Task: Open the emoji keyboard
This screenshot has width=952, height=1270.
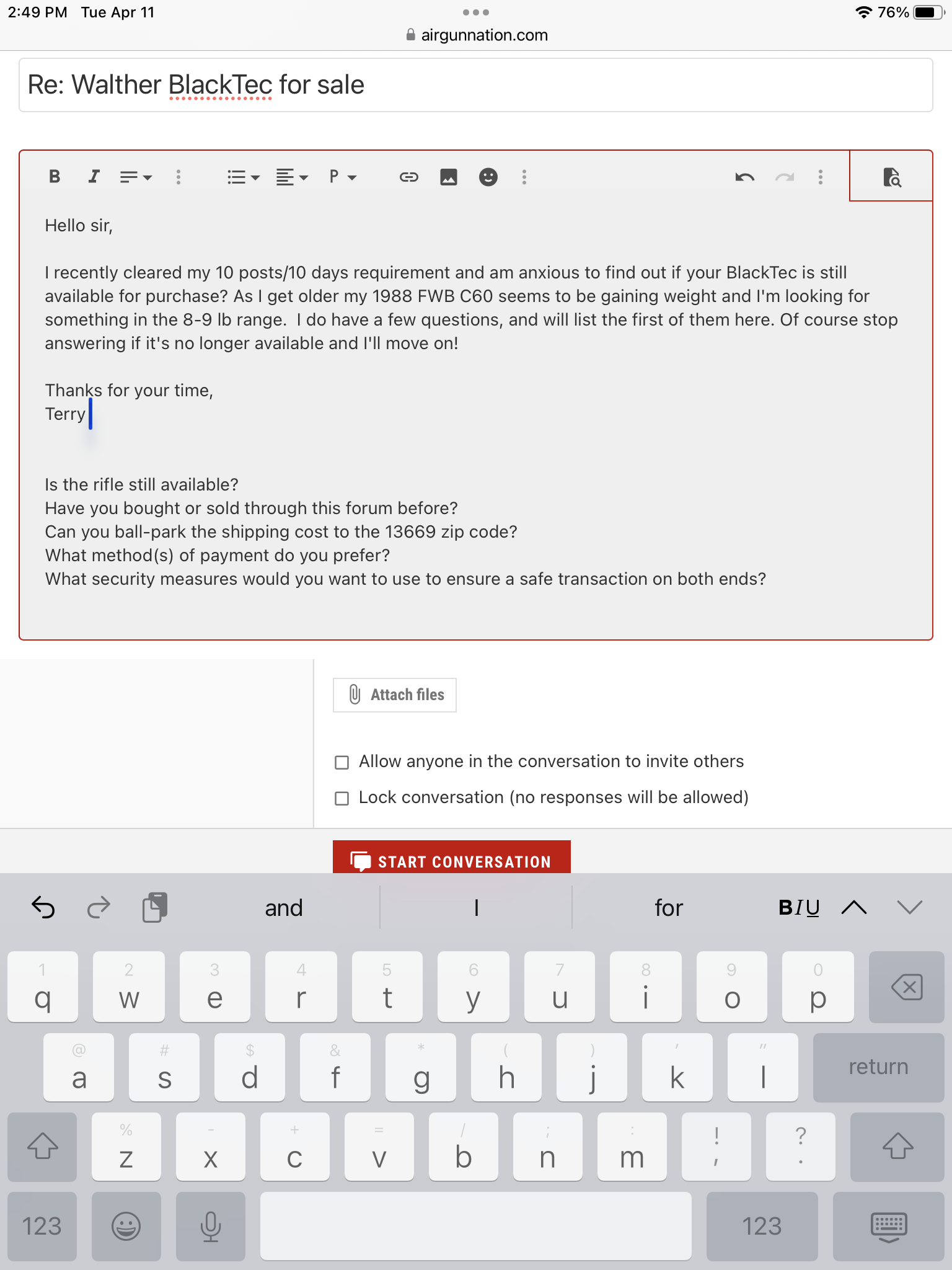Action: [x=126, y=1226]
